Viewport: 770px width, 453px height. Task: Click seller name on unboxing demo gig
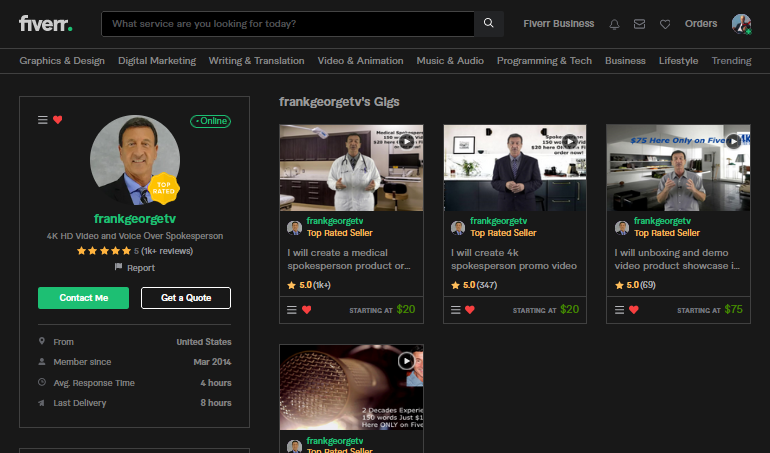(x=662, y=221)
